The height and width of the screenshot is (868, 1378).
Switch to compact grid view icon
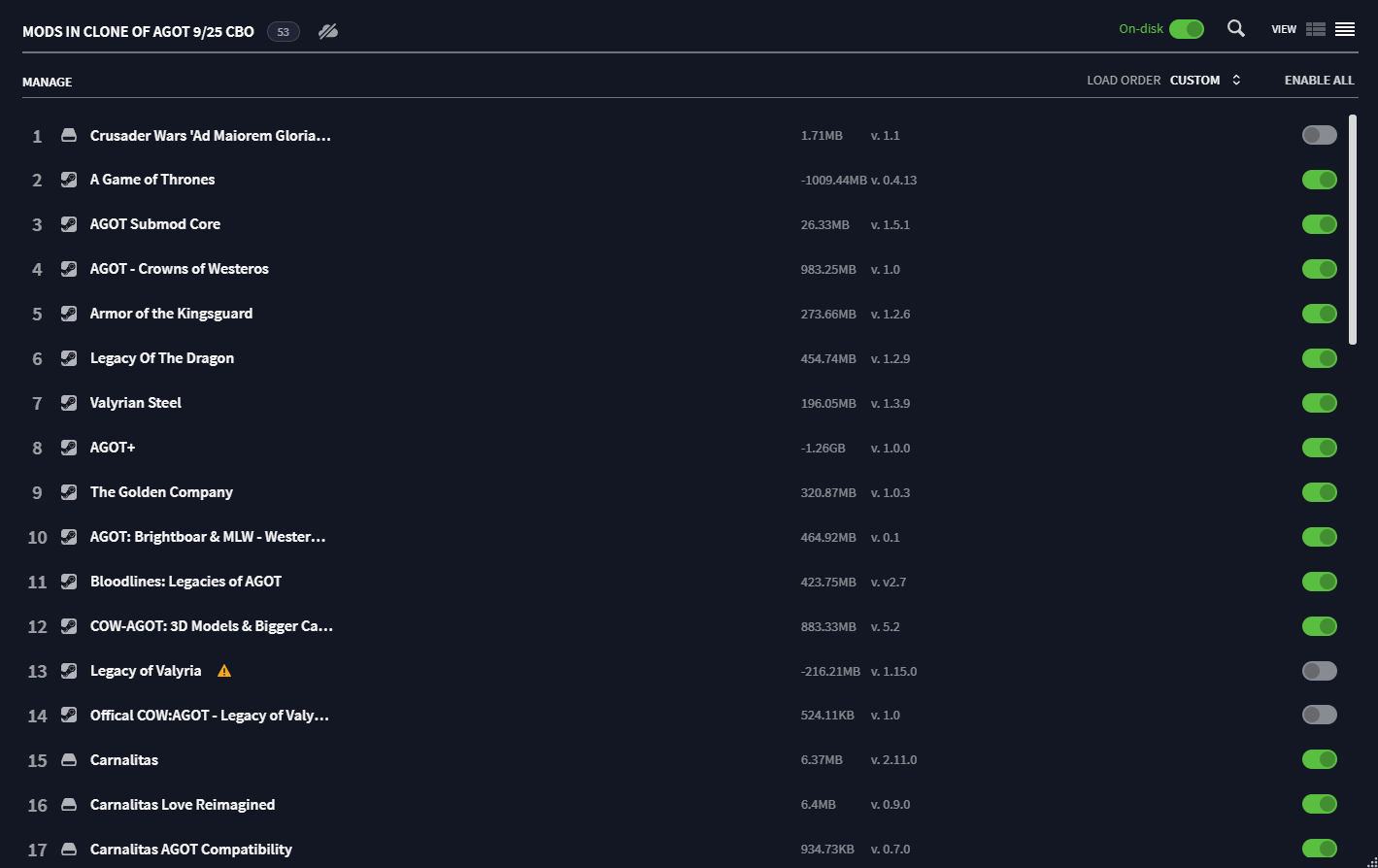1316,29
